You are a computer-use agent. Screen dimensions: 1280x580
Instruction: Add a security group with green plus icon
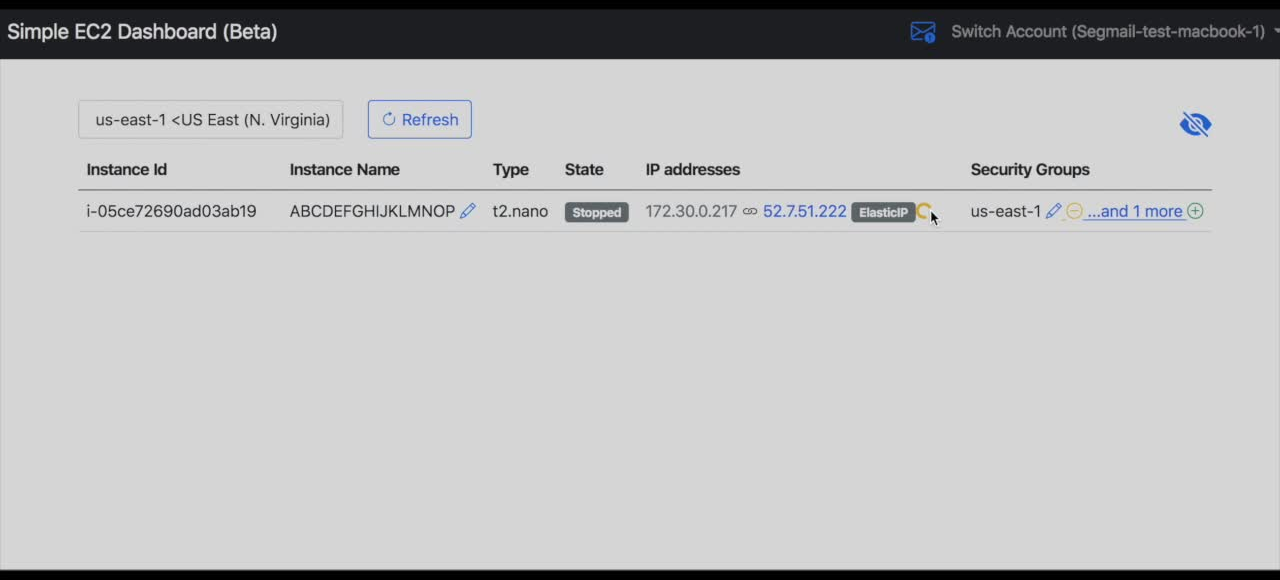point(1195,211)
